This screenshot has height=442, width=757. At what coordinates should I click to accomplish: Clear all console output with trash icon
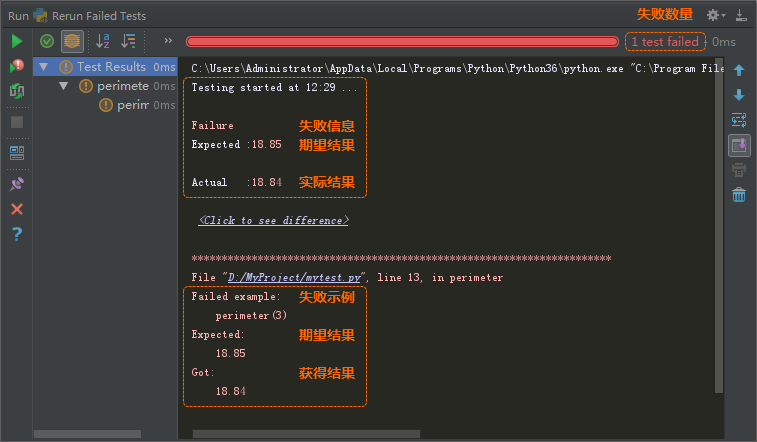tap(739, 195)
